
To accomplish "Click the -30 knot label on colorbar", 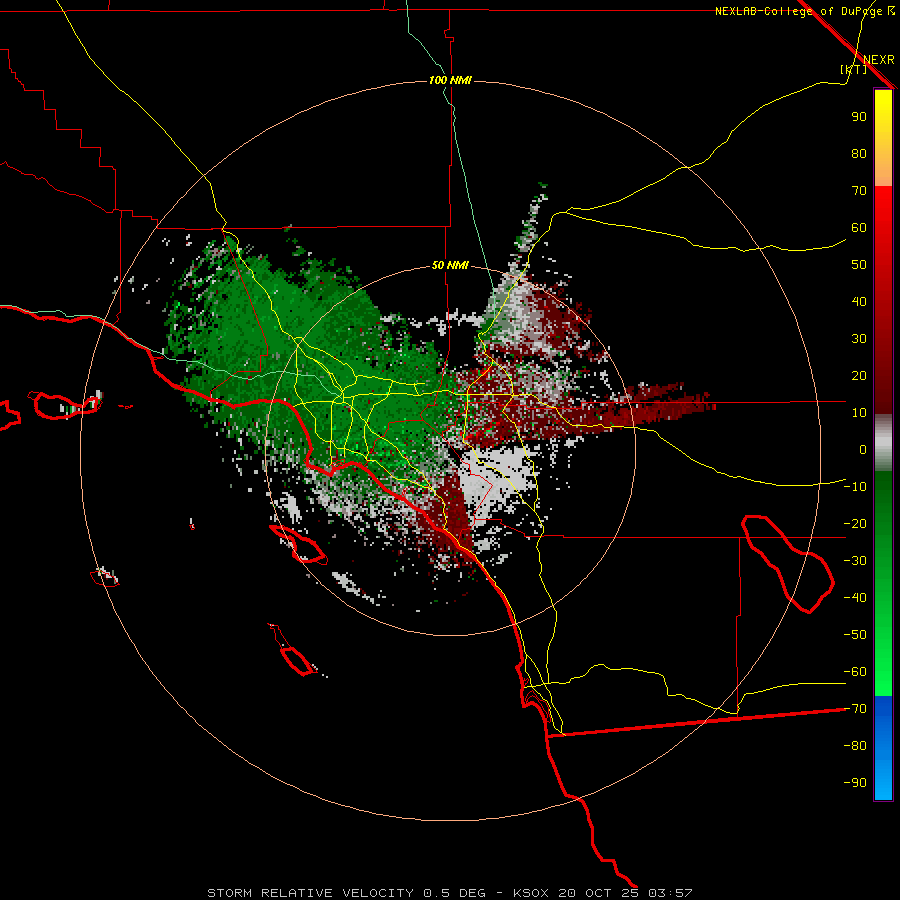I will pyautogui.click(x=855, y=561).
